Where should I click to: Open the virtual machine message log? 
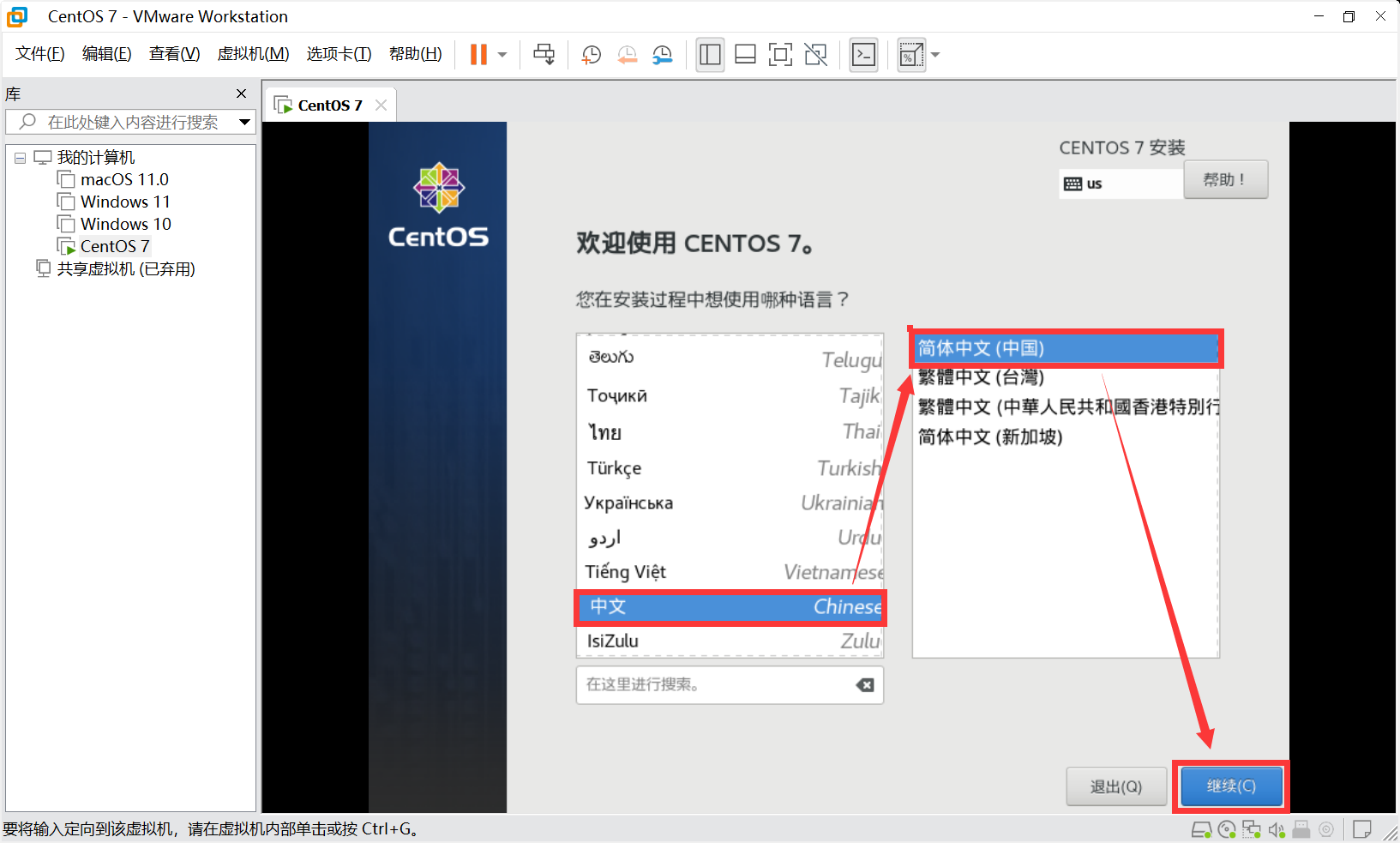click(1362, 828)
